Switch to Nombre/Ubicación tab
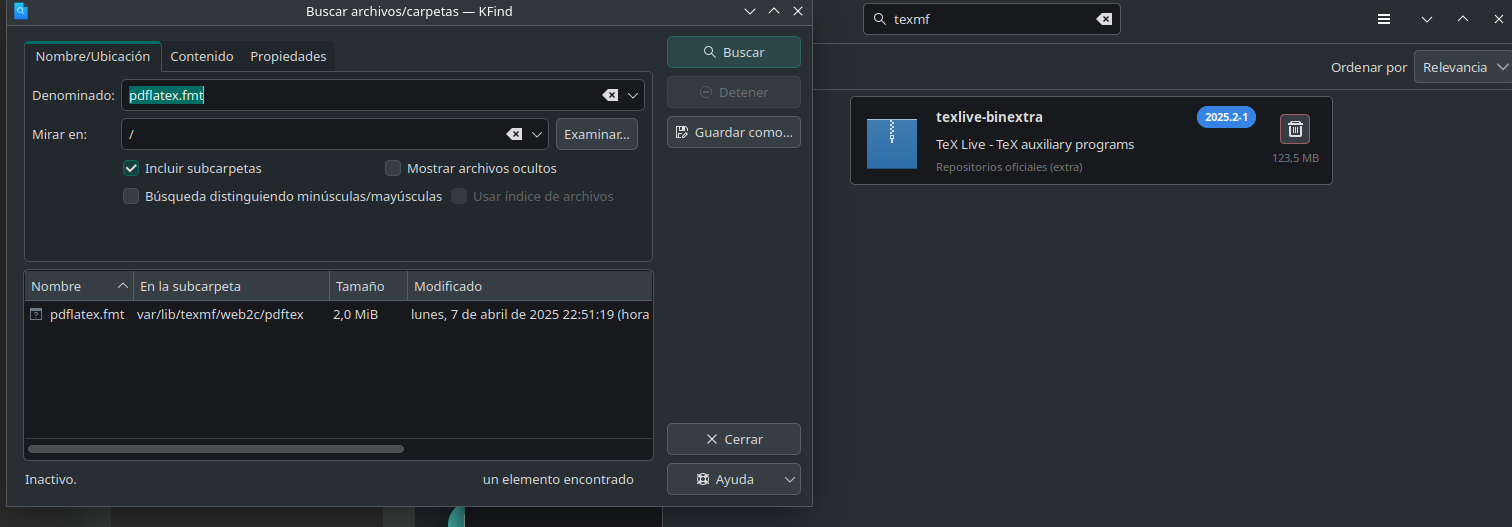 (93, 56)
